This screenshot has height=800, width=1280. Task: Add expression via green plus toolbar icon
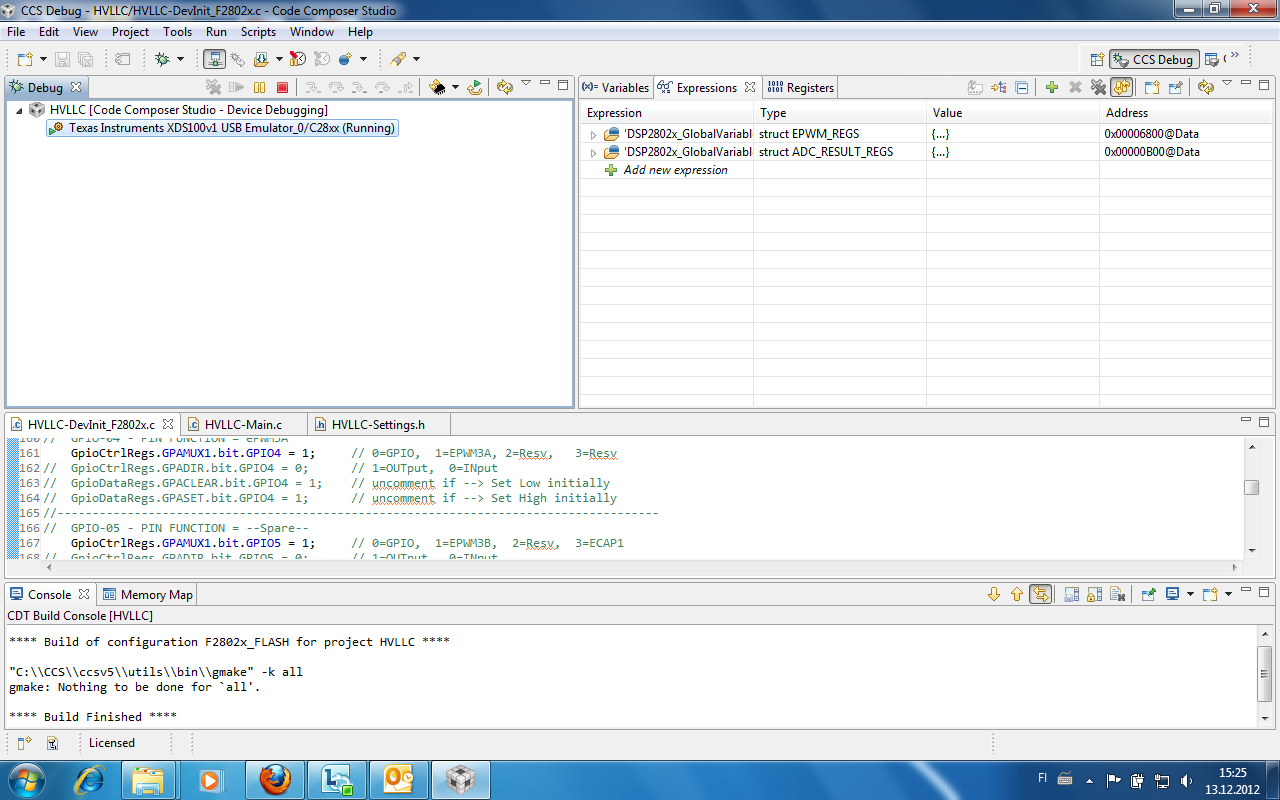tap(1052, 88)
